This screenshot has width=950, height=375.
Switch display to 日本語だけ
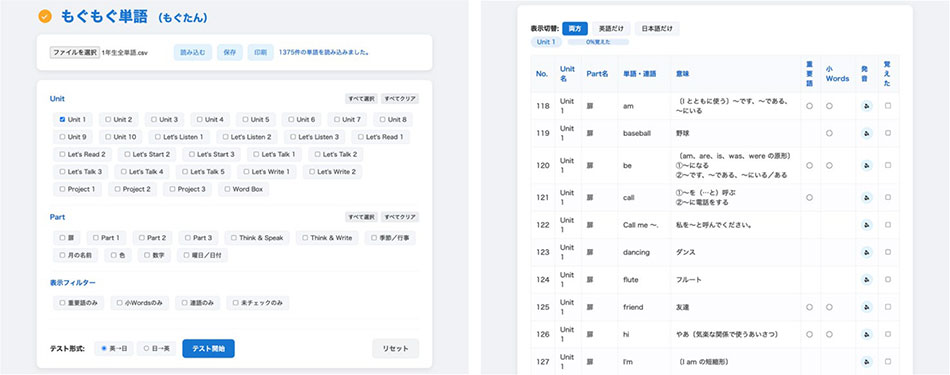click(x=657, y=28)
